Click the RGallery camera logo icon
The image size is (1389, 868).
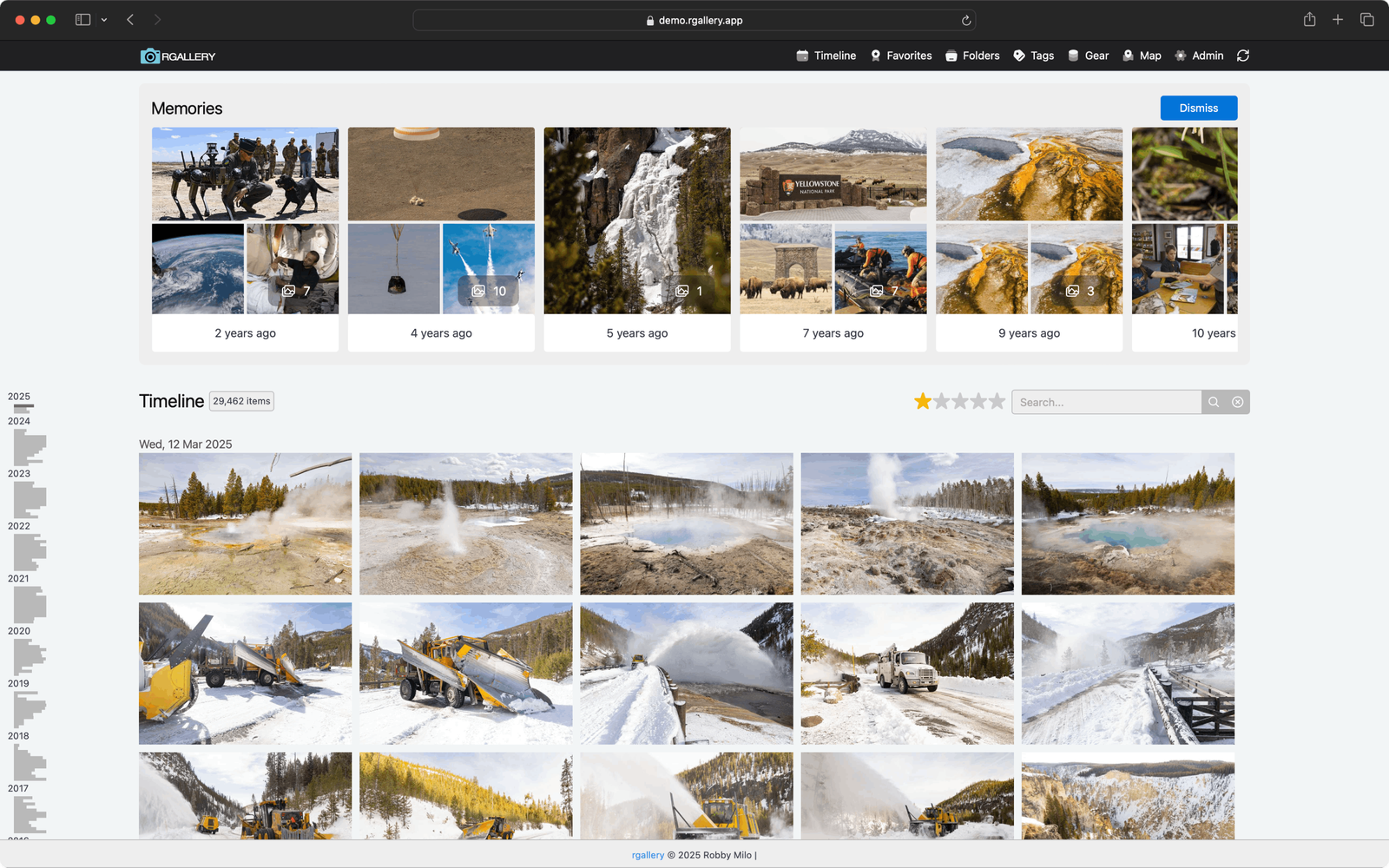pyautogui.click(x=150, y=56)
